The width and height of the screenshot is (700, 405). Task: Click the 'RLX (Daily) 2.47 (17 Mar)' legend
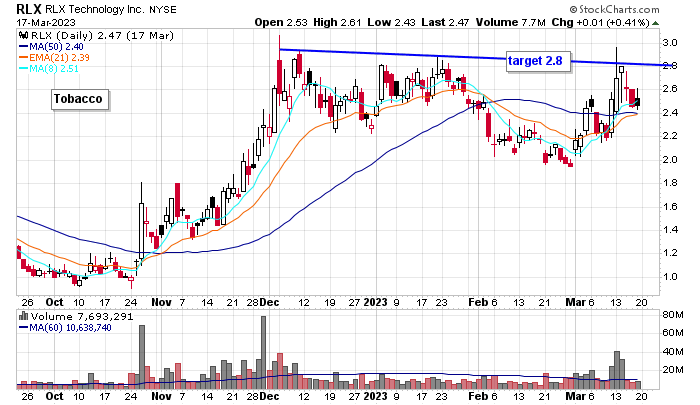point(102,35)
